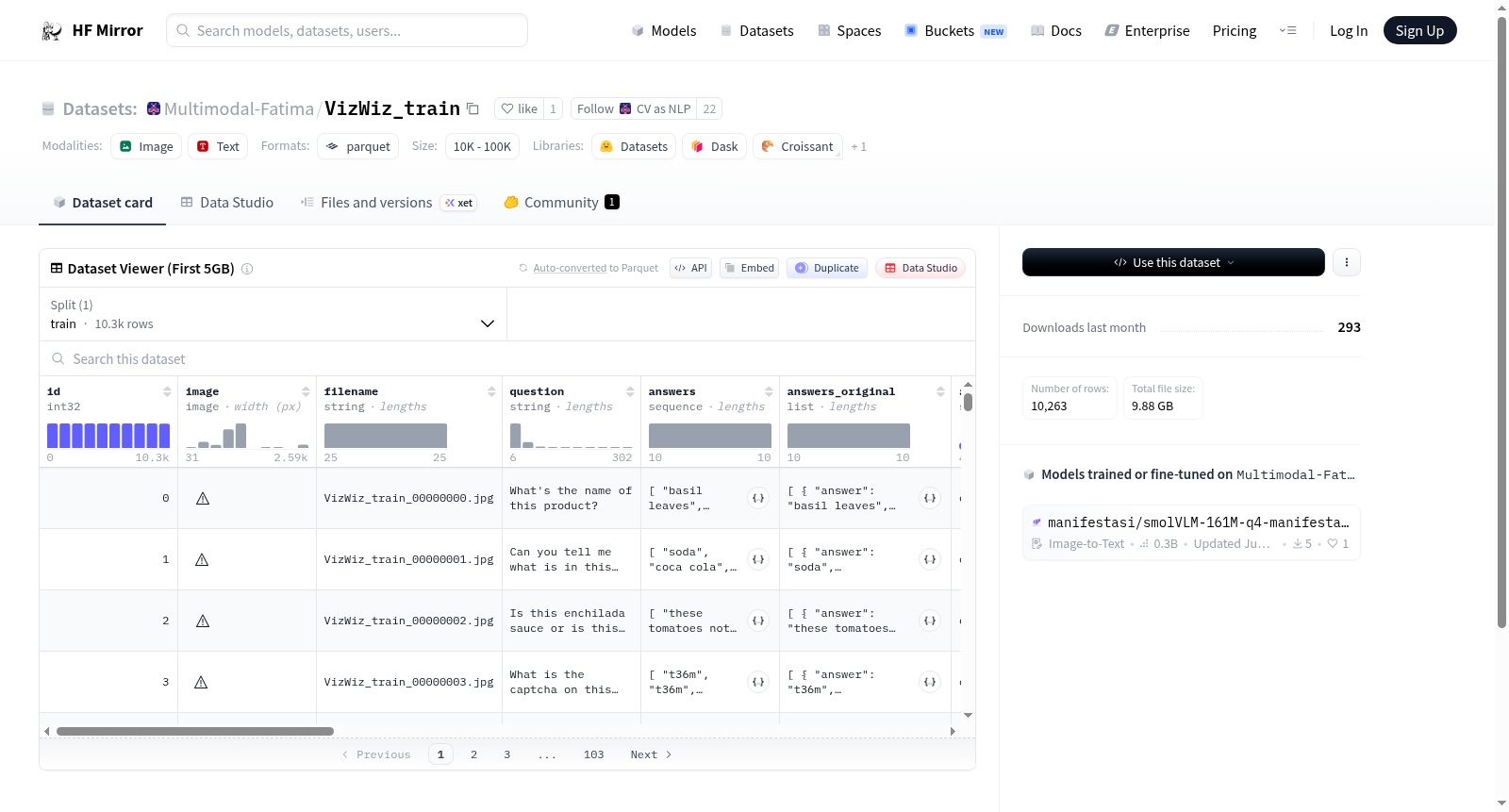Image resolution: width=1509 pixels, height=812 pixels.
Task: Sort by the id column
Action: click(x=167, y=392)
